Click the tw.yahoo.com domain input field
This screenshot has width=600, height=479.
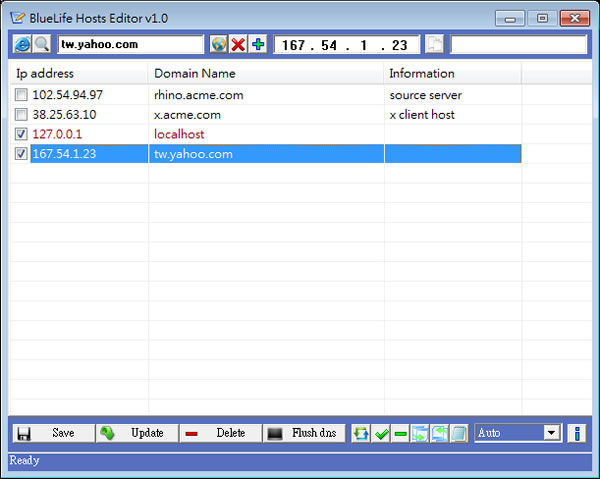tap(130, 44)
